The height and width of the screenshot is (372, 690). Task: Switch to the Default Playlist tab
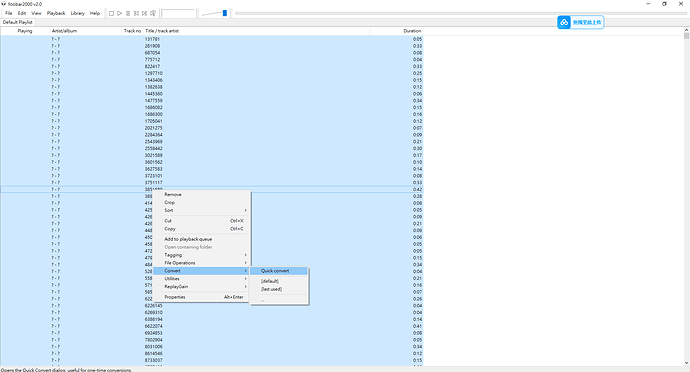click(x=18, y=22)
